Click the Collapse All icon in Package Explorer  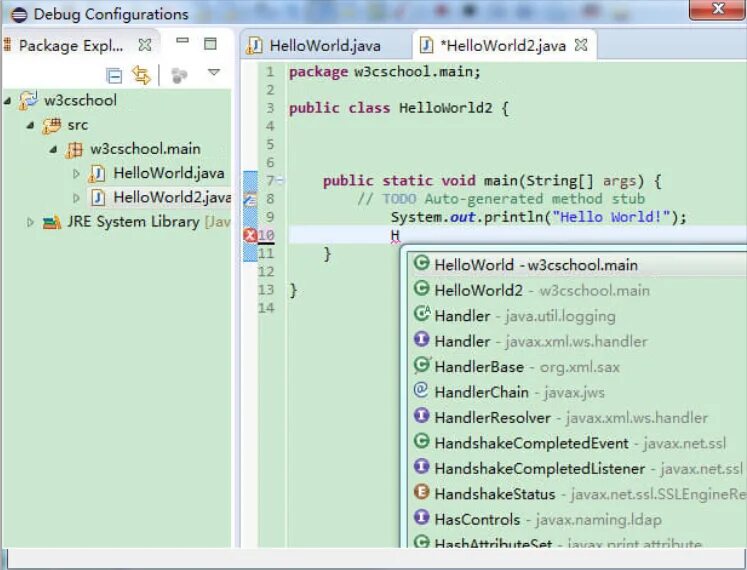[114, 75]
